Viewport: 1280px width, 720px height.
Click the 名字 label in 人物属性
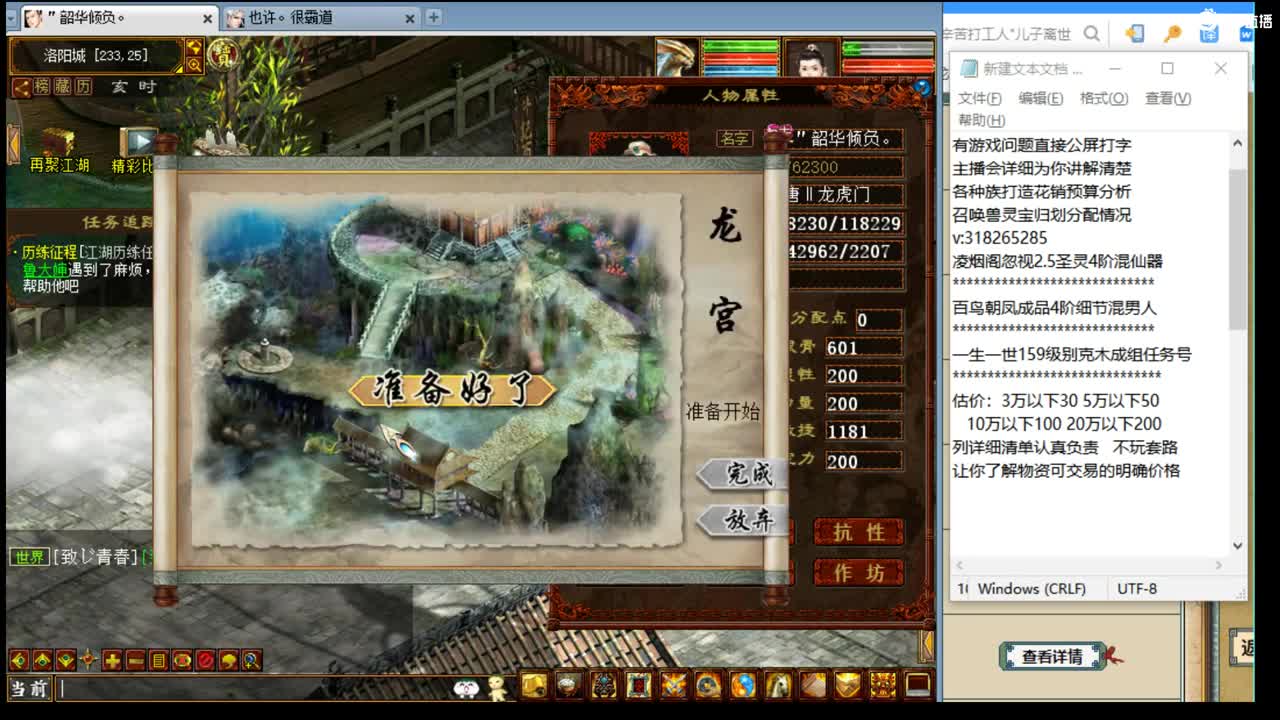pos(735,139)
